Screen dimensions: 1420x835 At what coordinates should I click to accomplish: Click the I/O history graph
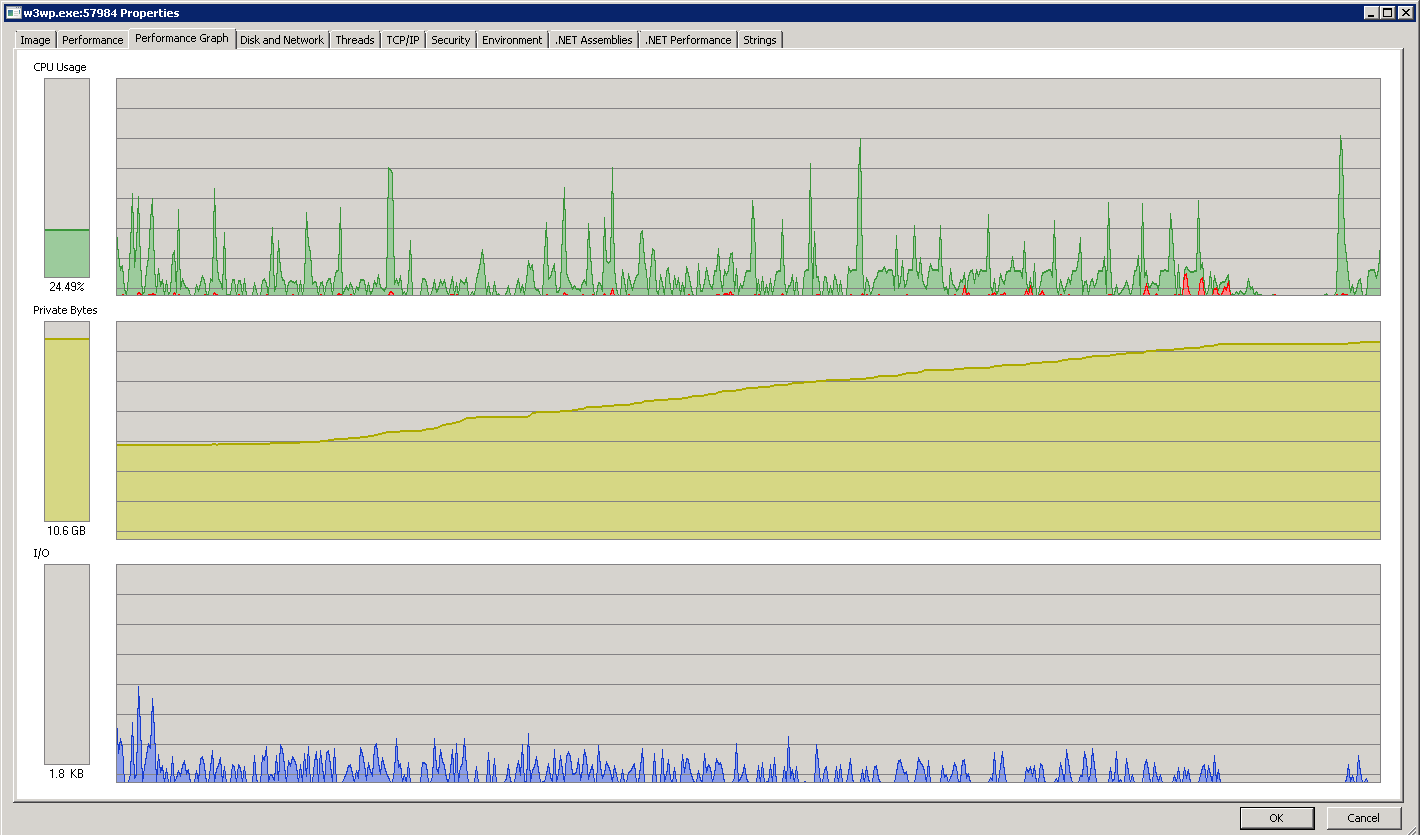coord(748,673)
